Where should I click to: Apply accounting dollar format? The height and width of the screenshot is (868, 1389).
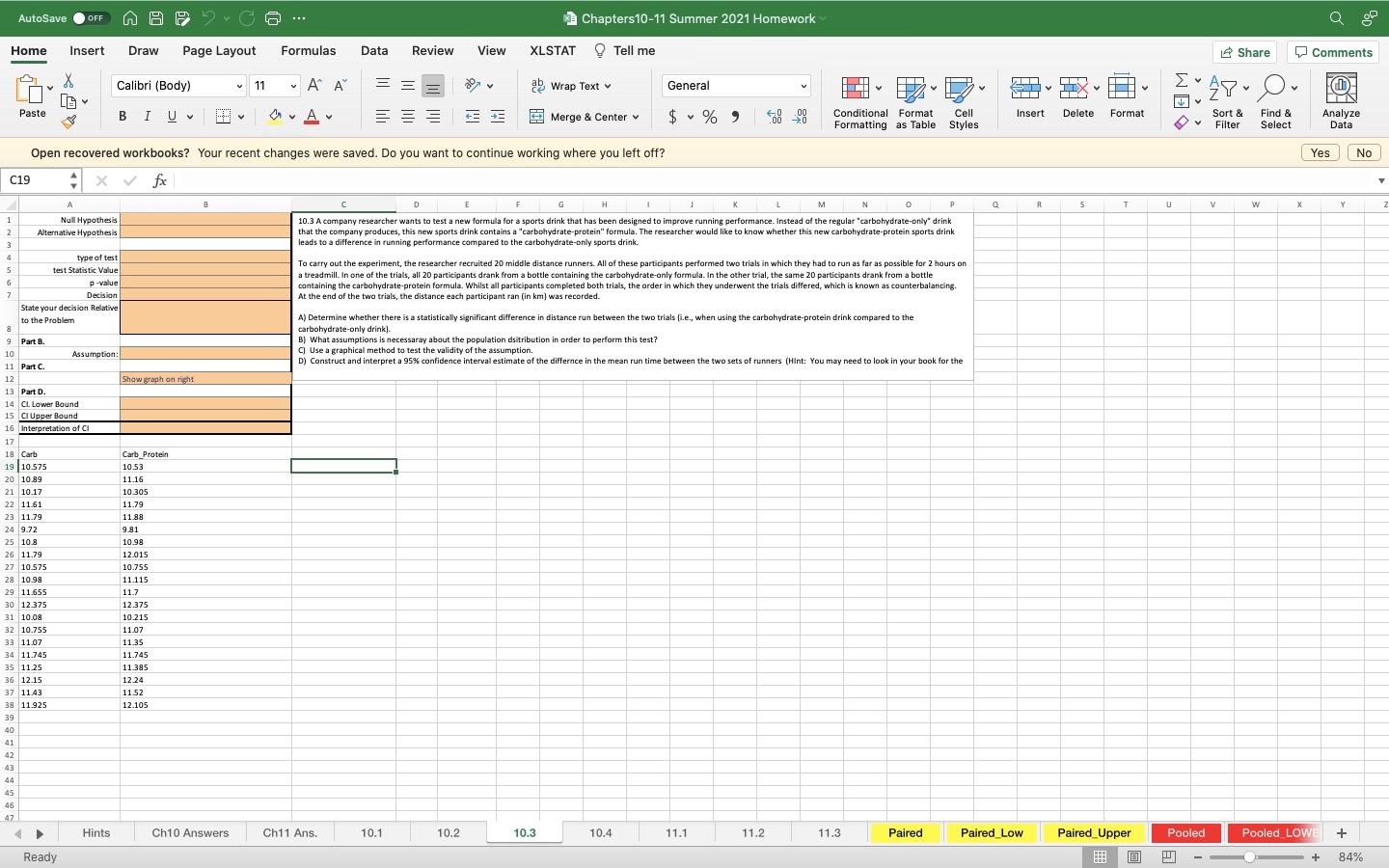click(x=672, y=117)
